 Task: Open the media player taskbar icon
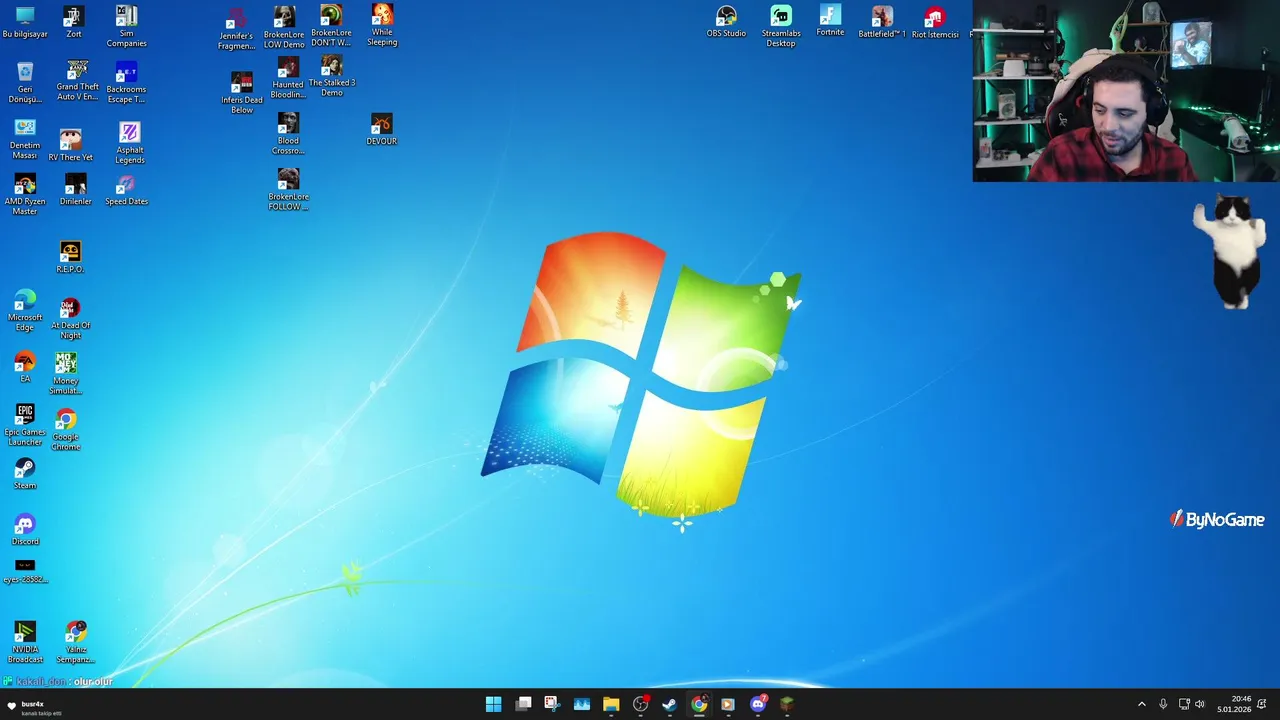[x=728, y=704]
